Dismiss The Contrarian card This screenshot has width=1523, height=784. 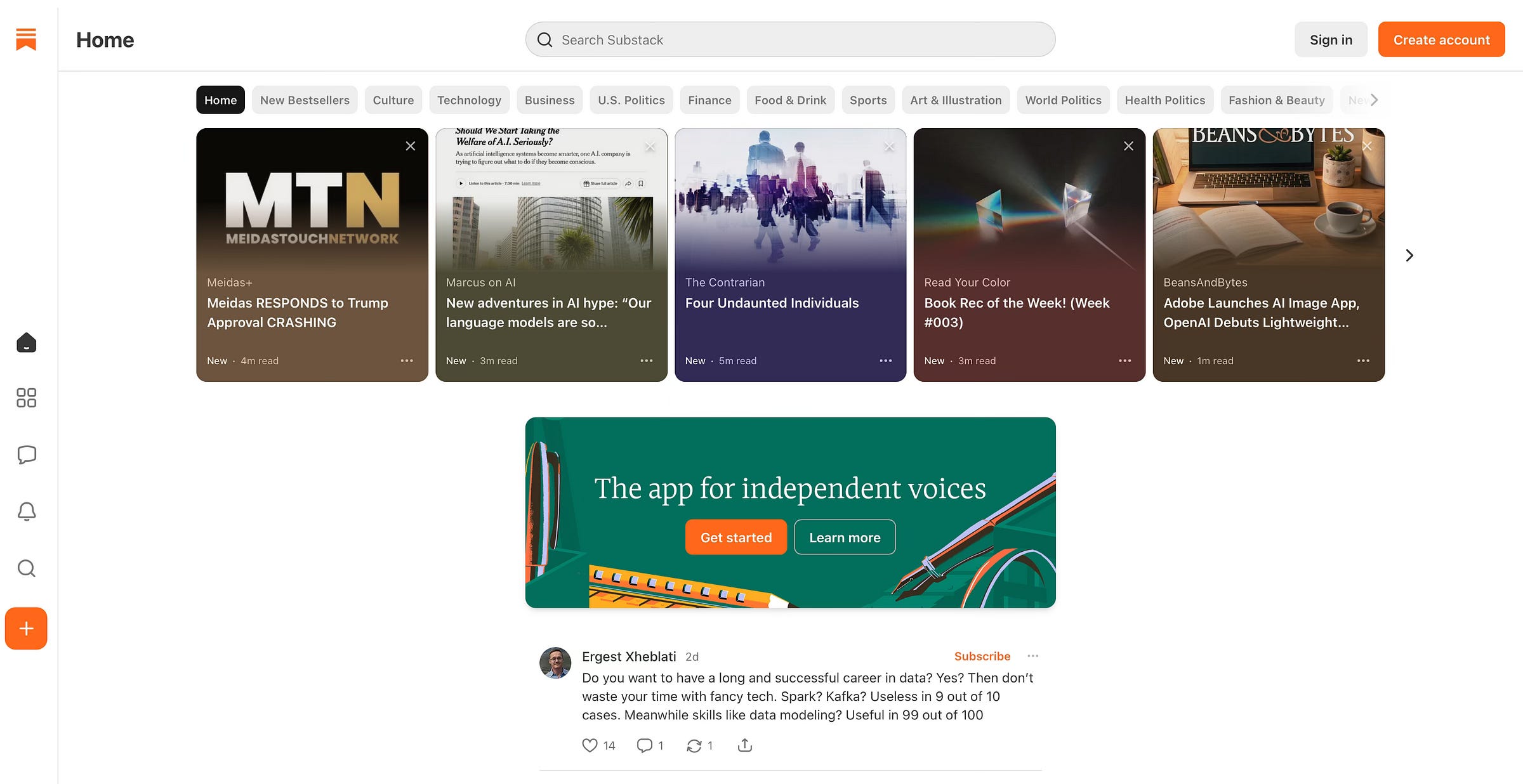(x=890, y=147)
